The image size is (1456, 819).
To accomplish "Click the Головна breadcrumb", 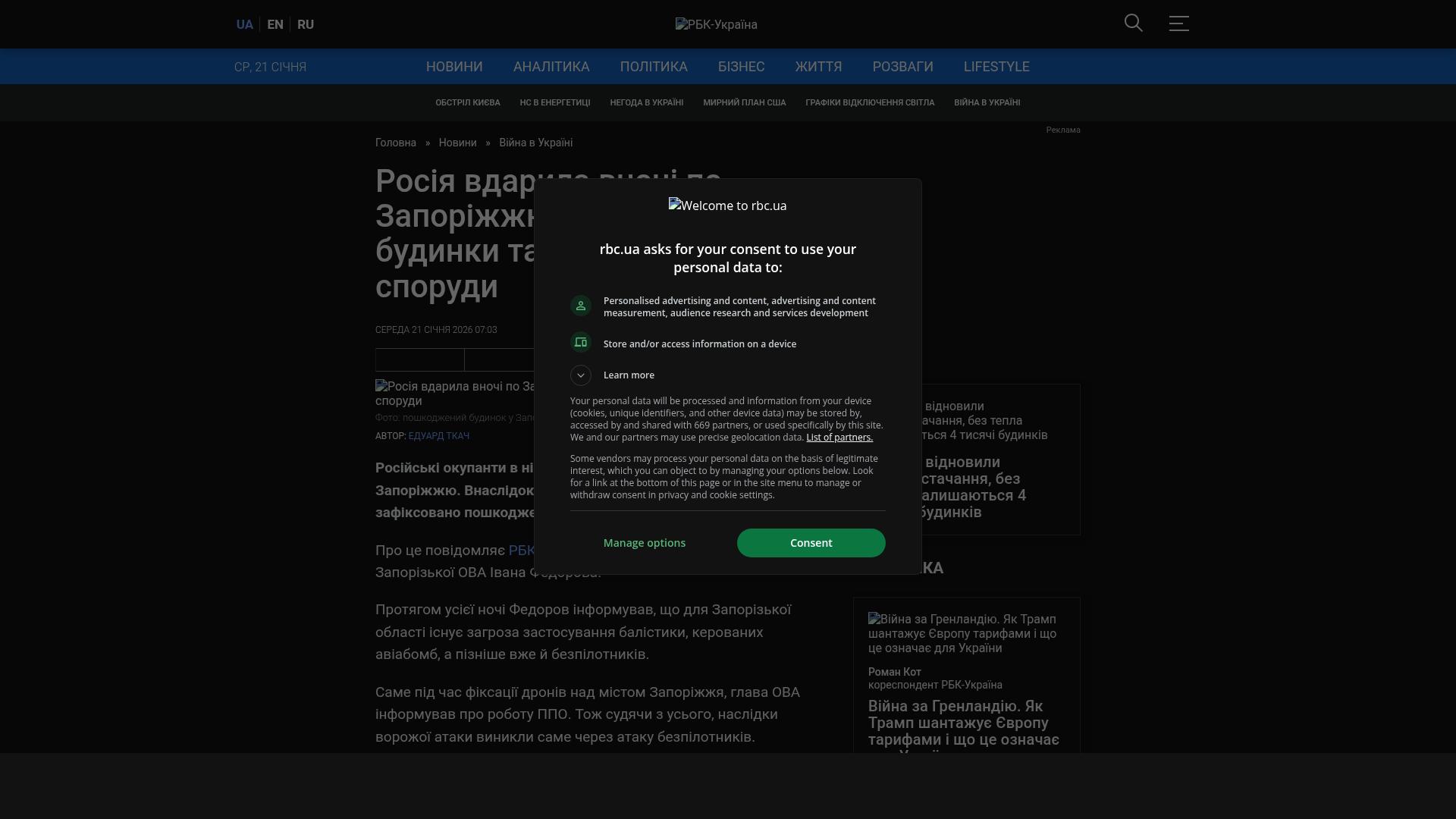I will [x=396, y=143].
